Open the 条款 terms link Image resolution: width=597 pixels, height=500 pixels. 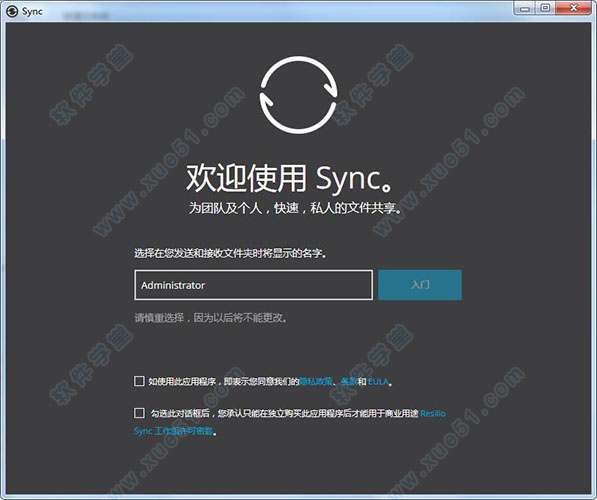[x=349, y=381]
